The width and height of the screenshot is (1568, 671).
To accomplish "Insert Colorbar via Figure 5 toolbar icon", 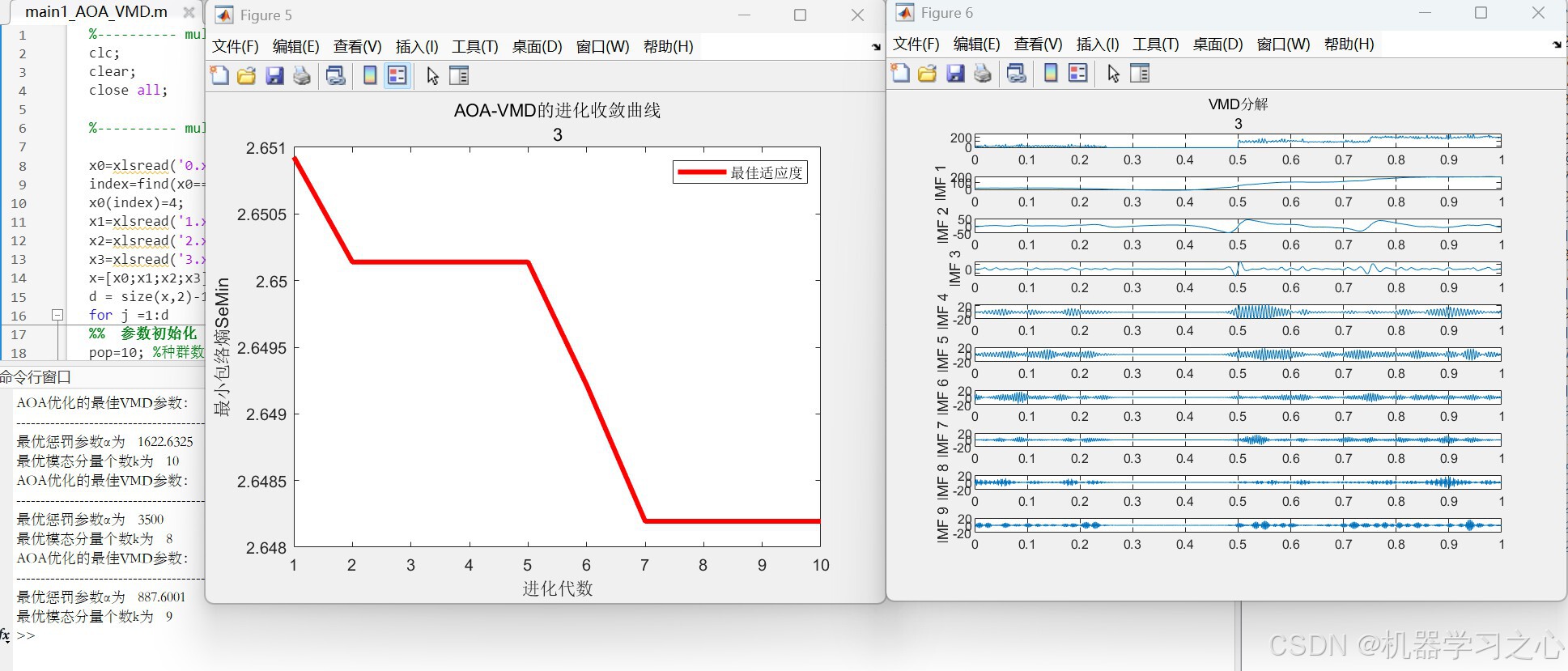I will (x=370, y=76).
